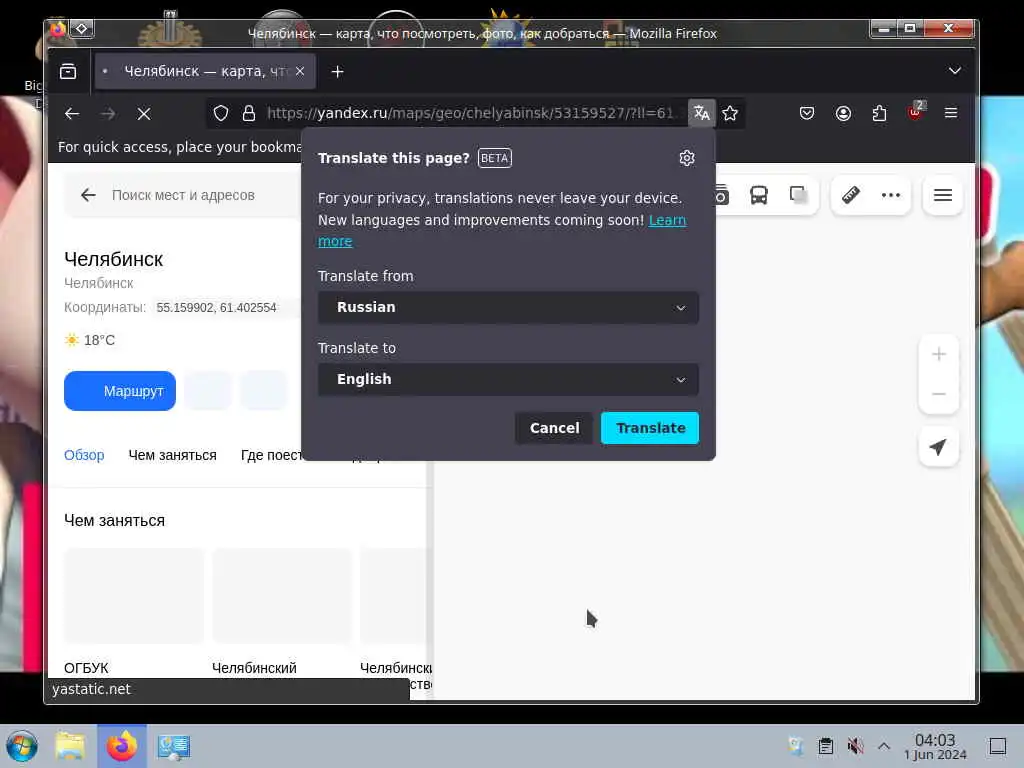Zoom in the map with plus
The height and width of the screenshot is (768, 1024).
point(938,354)
